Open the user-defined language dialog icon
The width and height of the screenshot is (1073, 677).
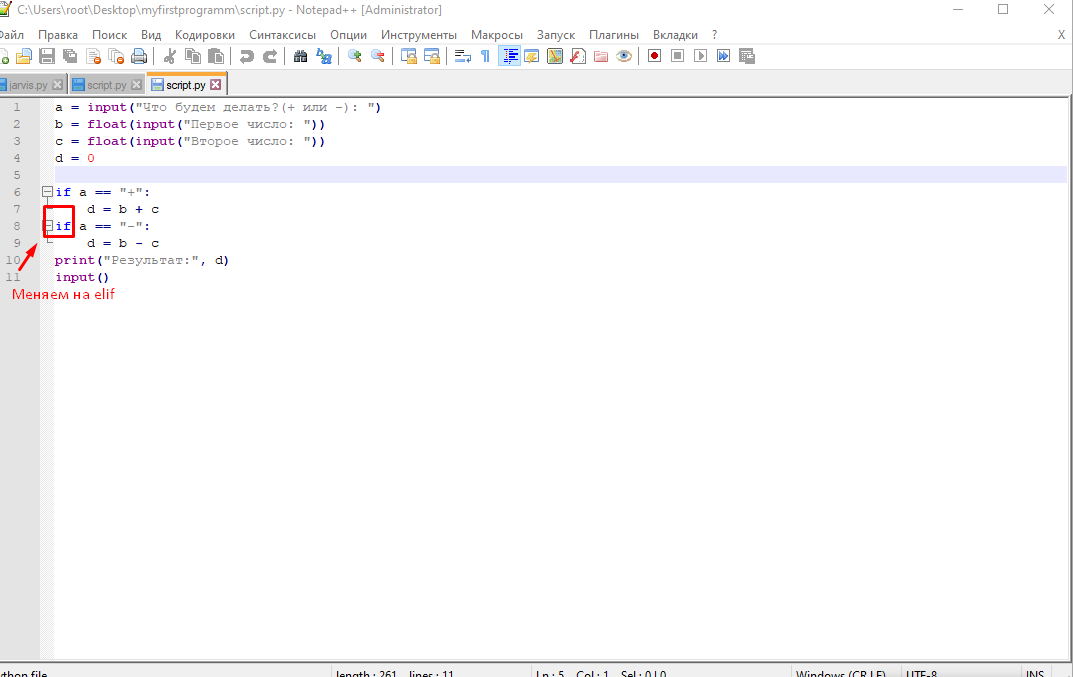[x=532, y=56]
